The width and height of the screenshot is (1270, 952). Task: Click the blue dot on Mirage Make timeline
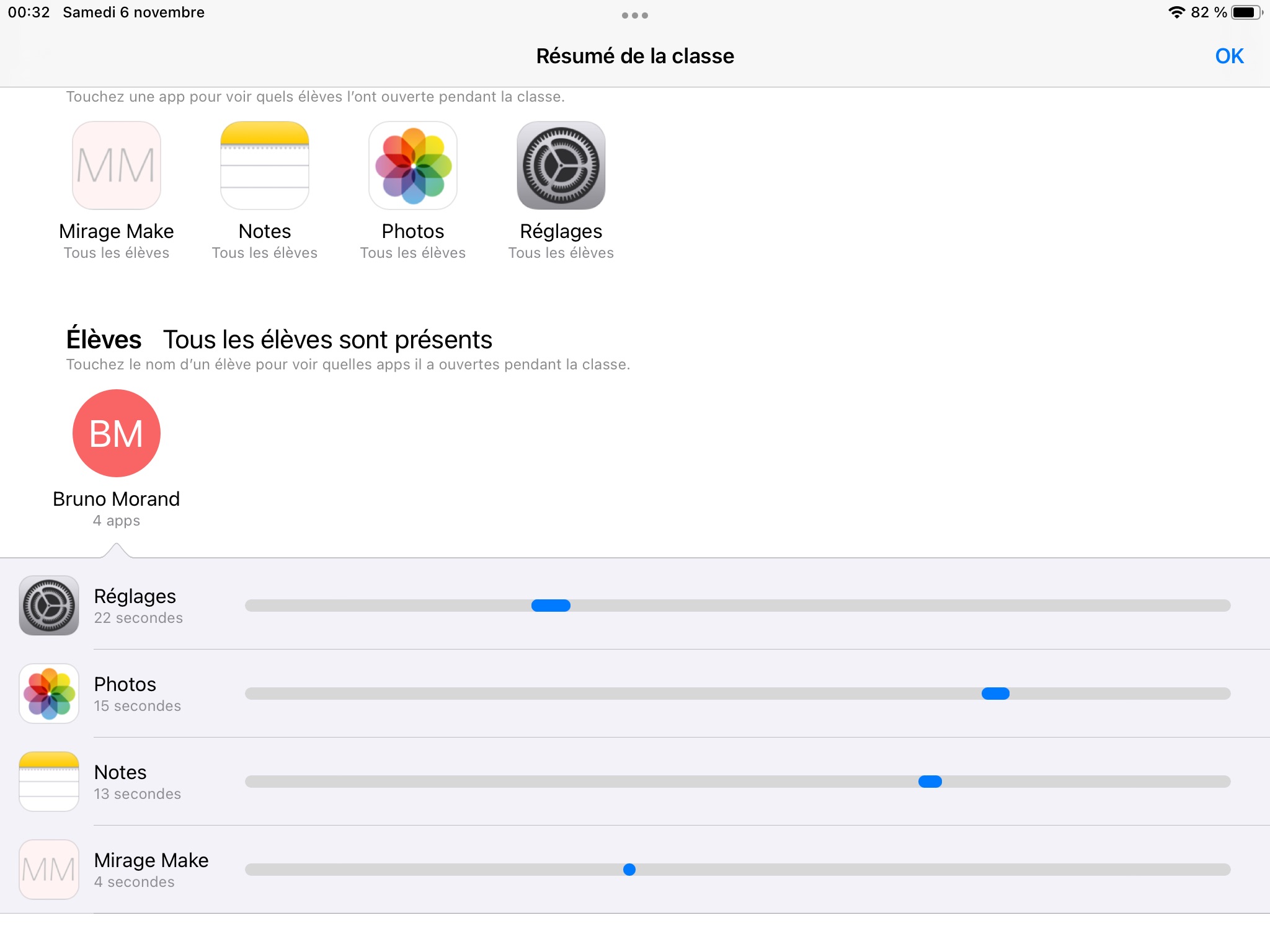(629, 870)
